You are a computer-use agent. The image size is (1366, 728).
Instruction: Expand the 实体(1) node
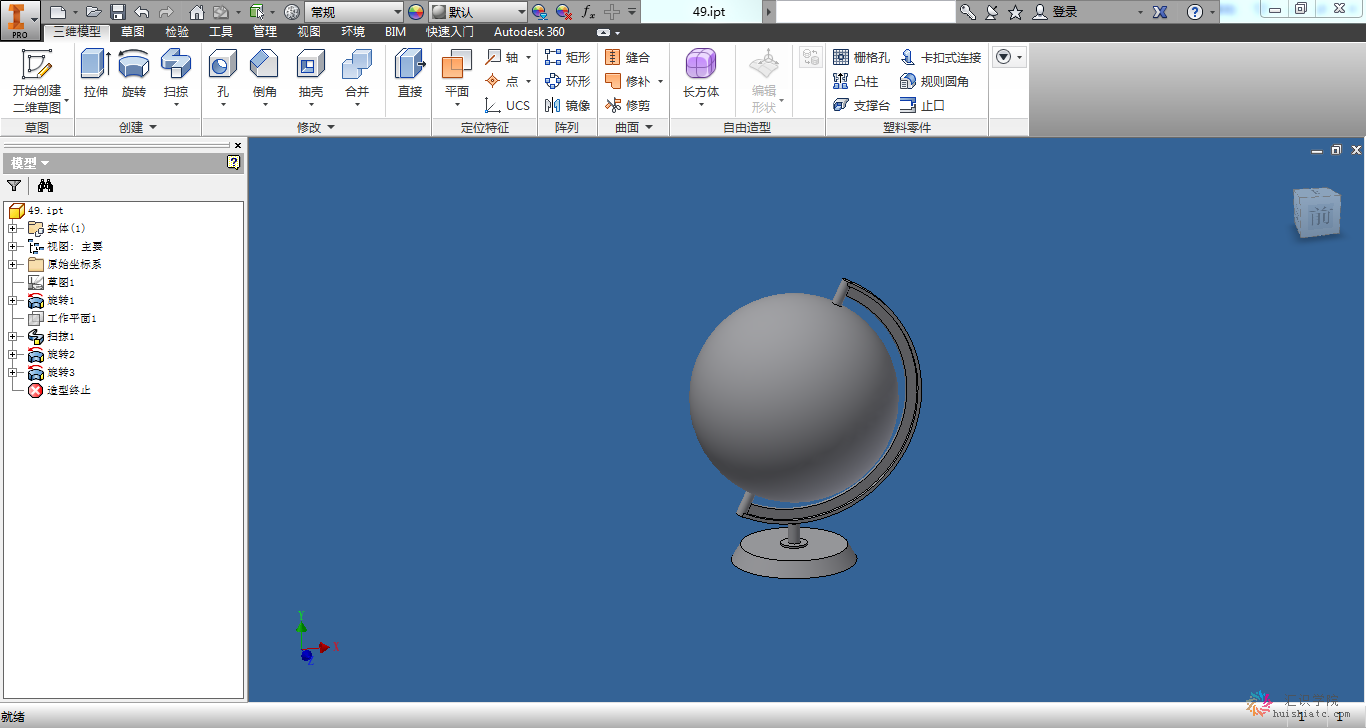tap(12, 228)
